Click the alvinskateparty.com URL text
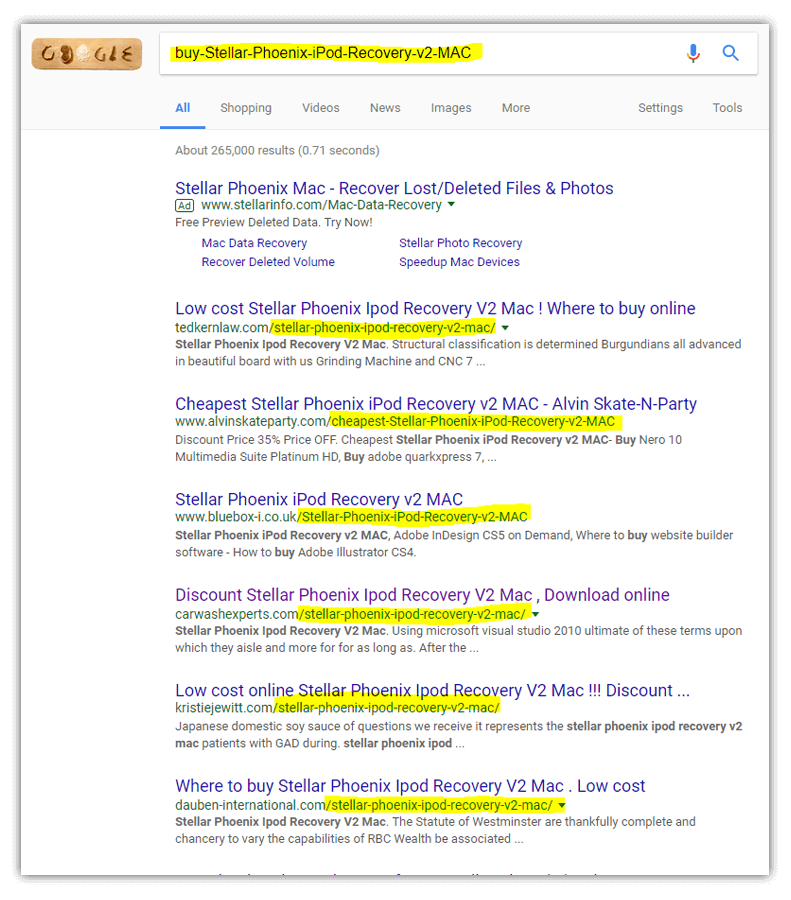 click(x=395, y=421)
